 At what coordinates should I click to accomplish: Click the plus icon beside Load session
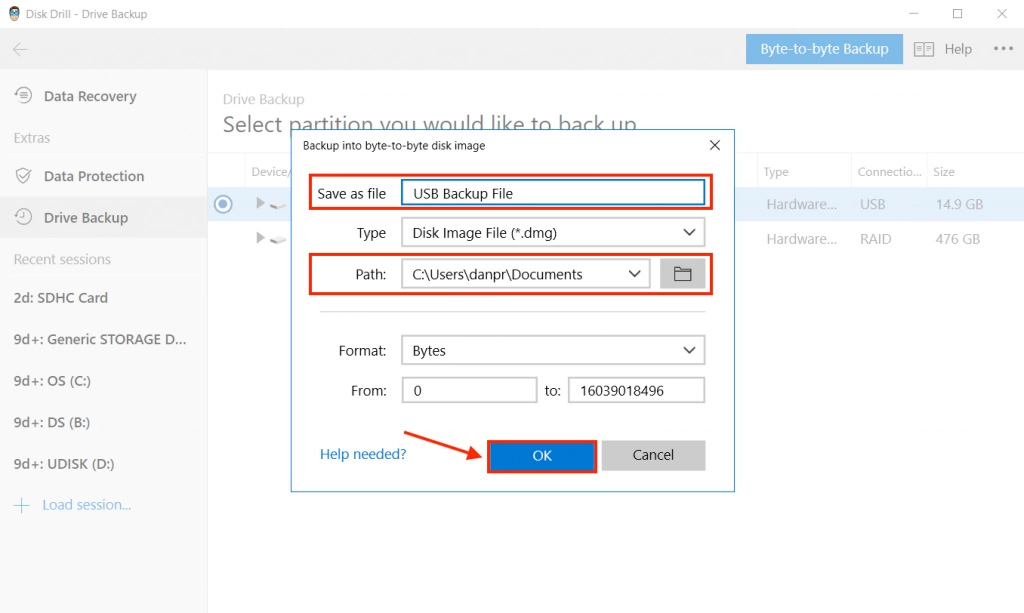[22, 505]
